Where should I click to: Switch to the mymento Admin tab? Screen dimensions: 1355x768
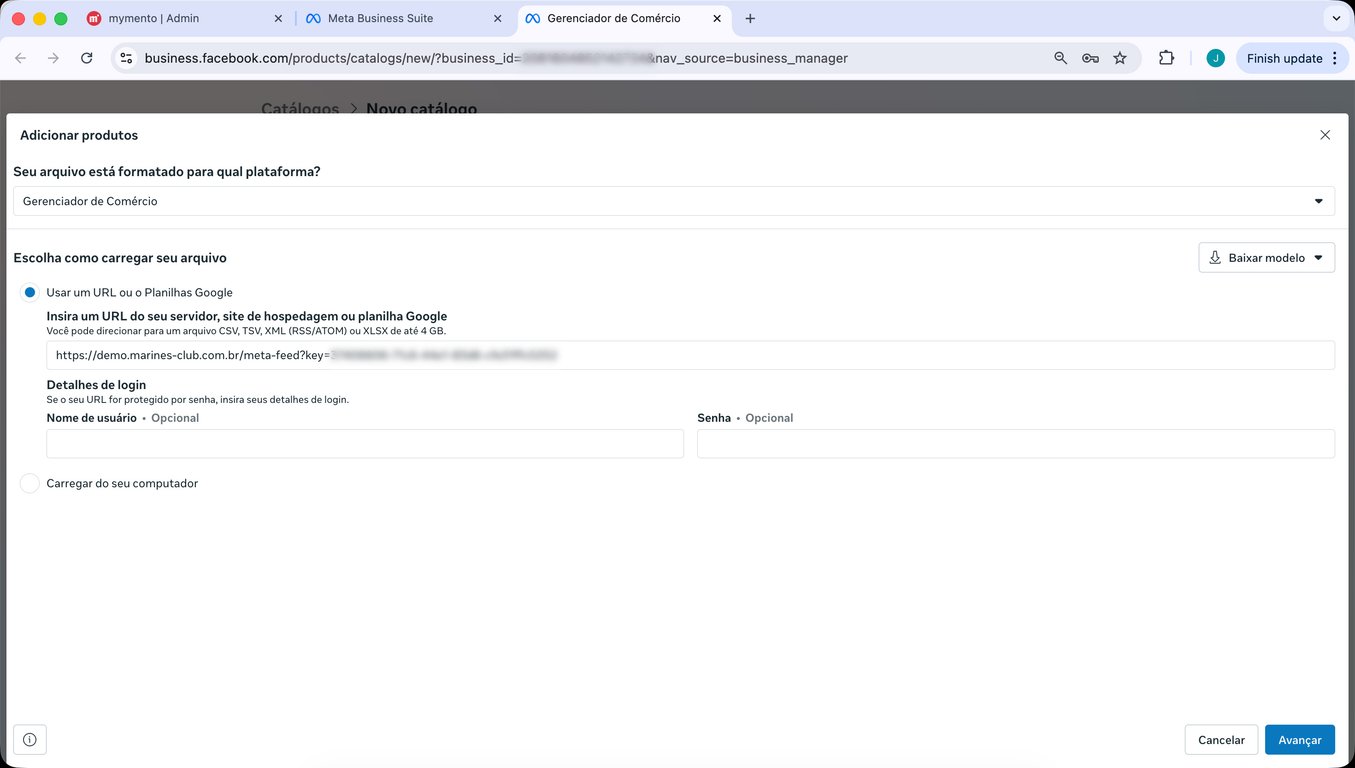point(183,18)
